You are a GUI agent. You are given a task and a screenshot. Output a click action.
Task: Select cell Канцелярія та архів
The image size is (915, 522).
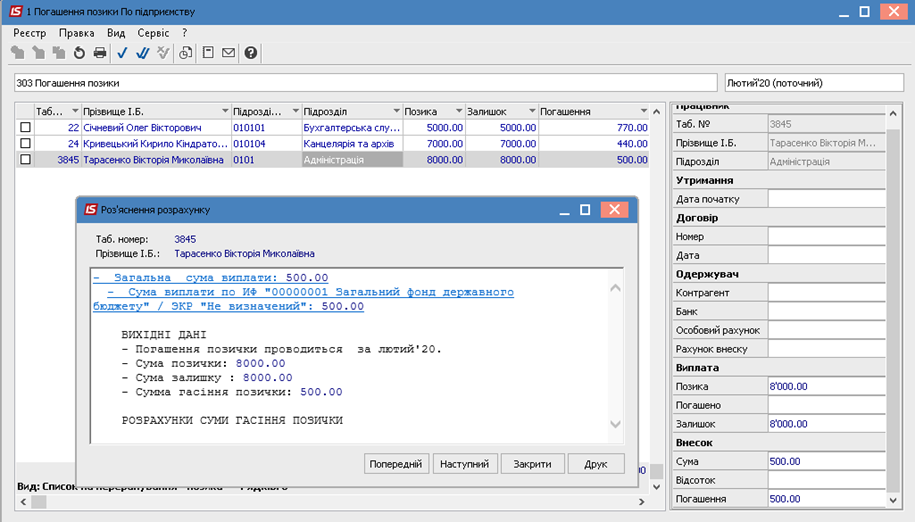point(352,143)
